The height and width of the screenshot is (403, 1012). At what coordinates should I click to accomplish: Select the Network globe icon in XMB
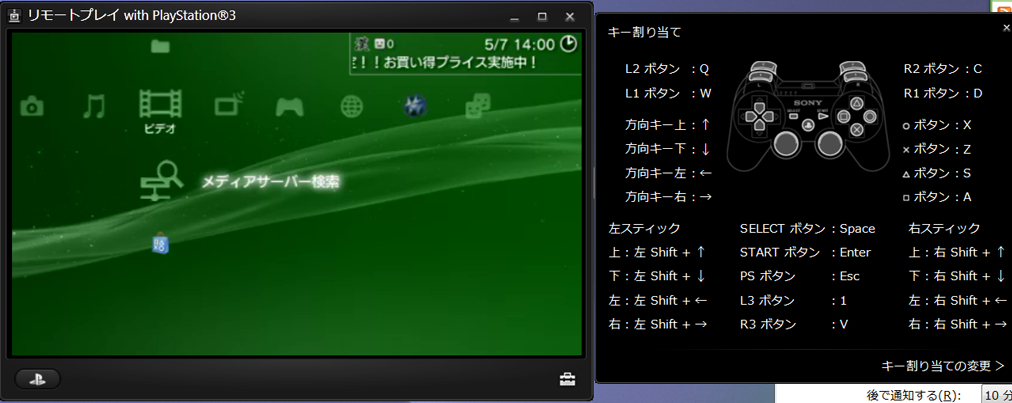(351, 107)
